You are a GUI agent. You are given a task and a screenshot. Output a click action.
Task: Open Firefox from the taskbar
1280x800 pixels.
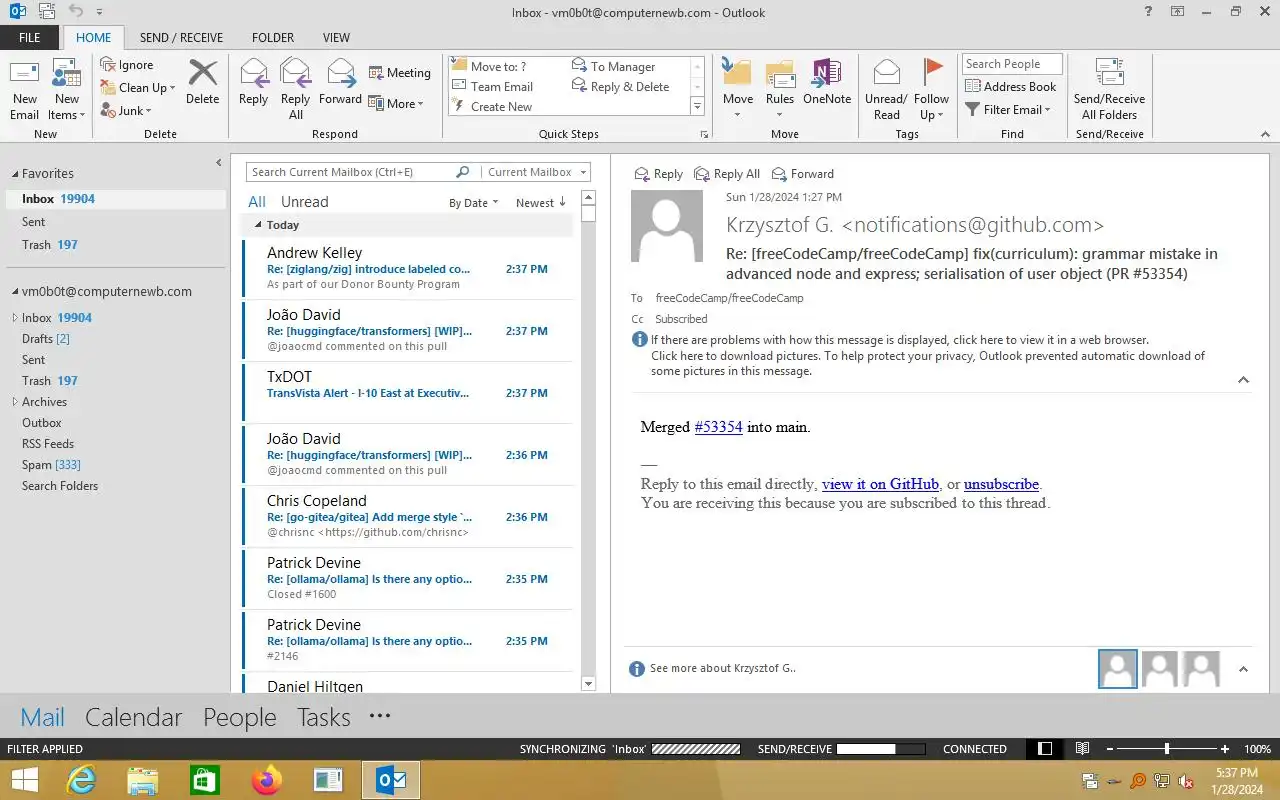pyautogui.click(x=267, y=780)
